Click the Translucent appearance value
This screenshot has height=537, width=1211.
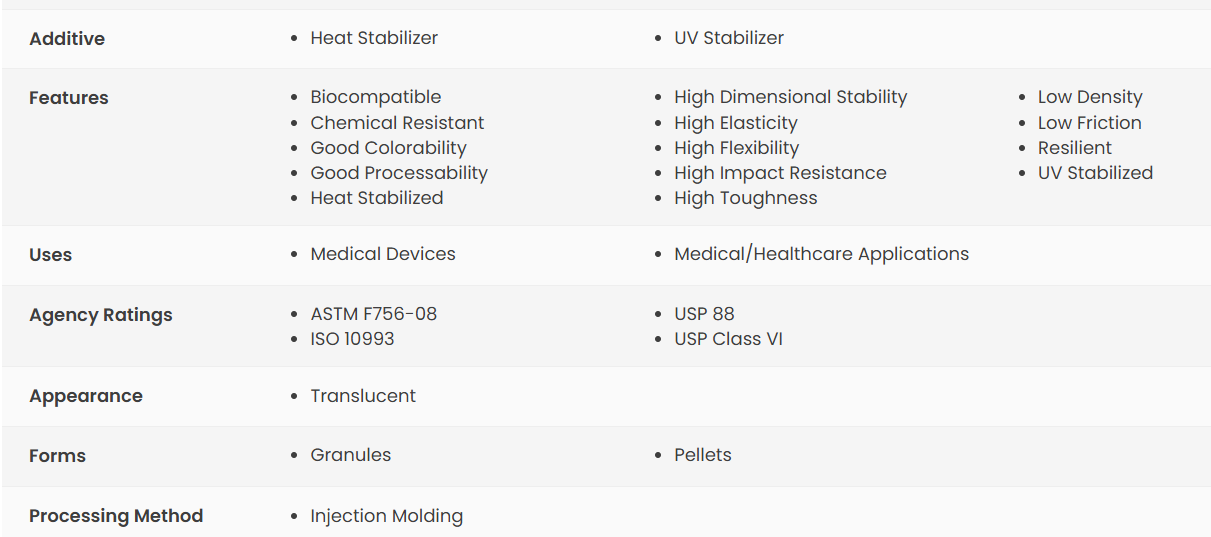[363, 396]
